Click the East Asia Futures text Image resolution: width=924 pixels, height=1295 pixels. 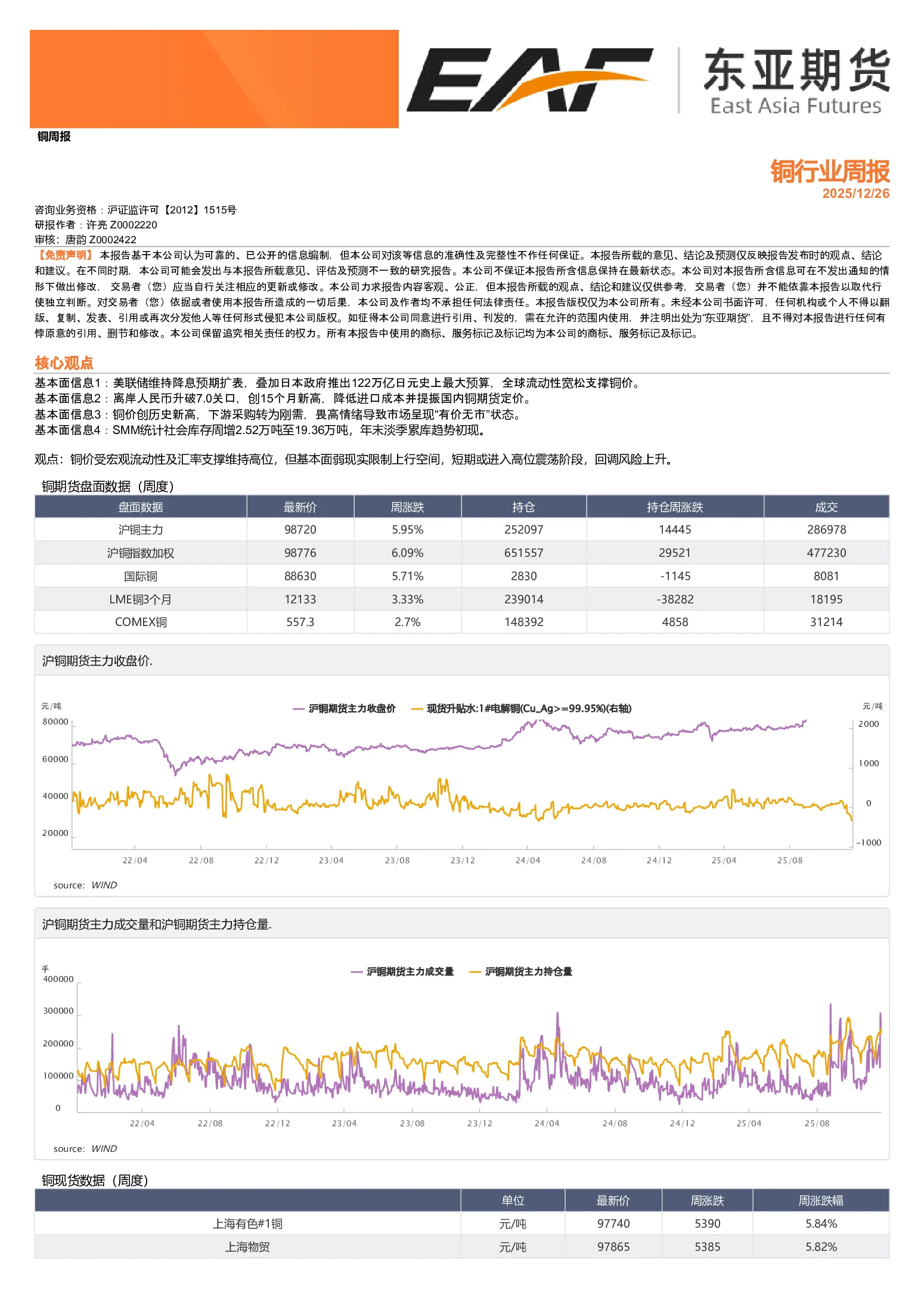click(795, 106)
